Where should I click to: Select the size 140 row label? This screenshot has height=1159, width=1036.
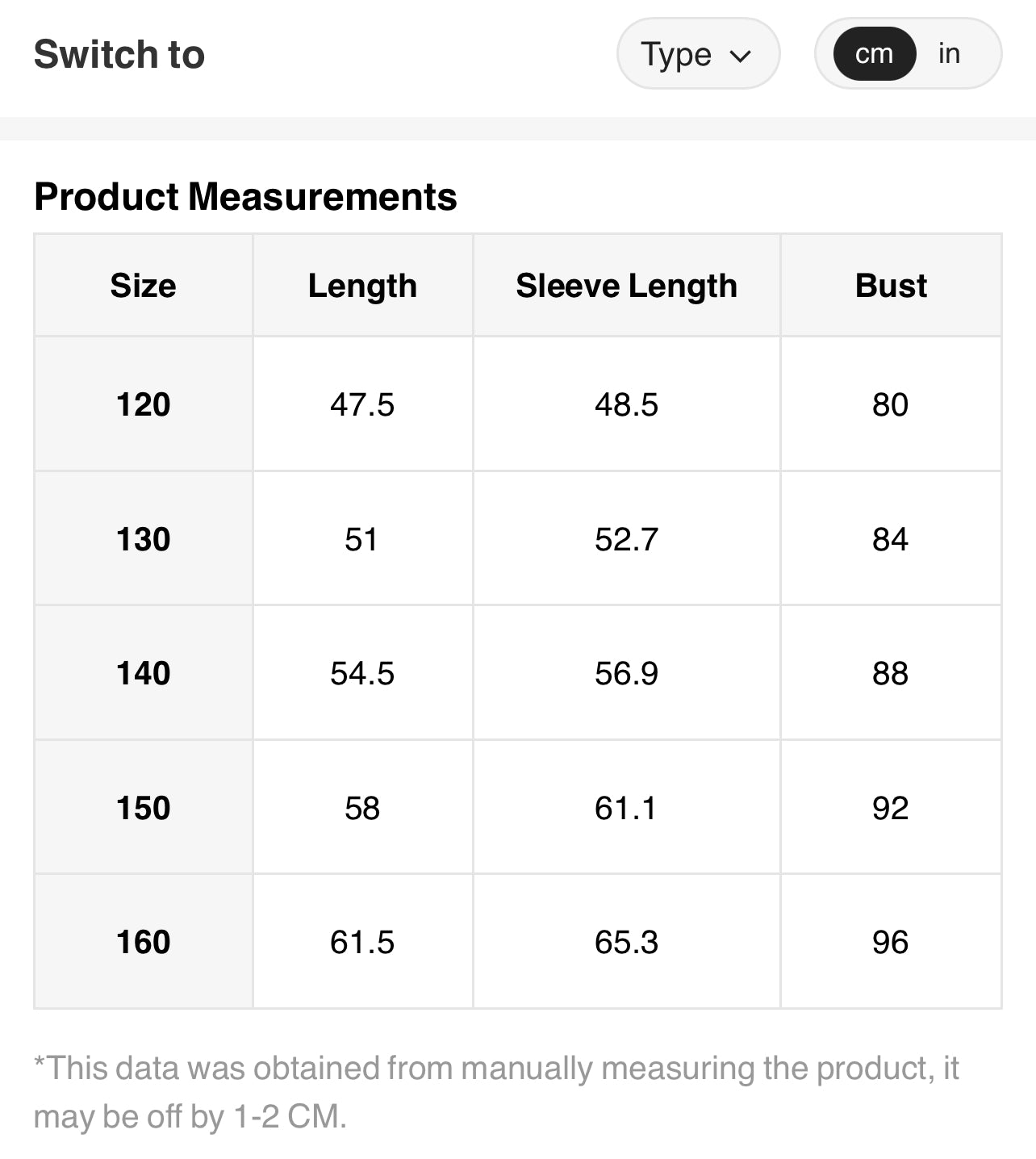pyautogui.click(x=143, y=673)
